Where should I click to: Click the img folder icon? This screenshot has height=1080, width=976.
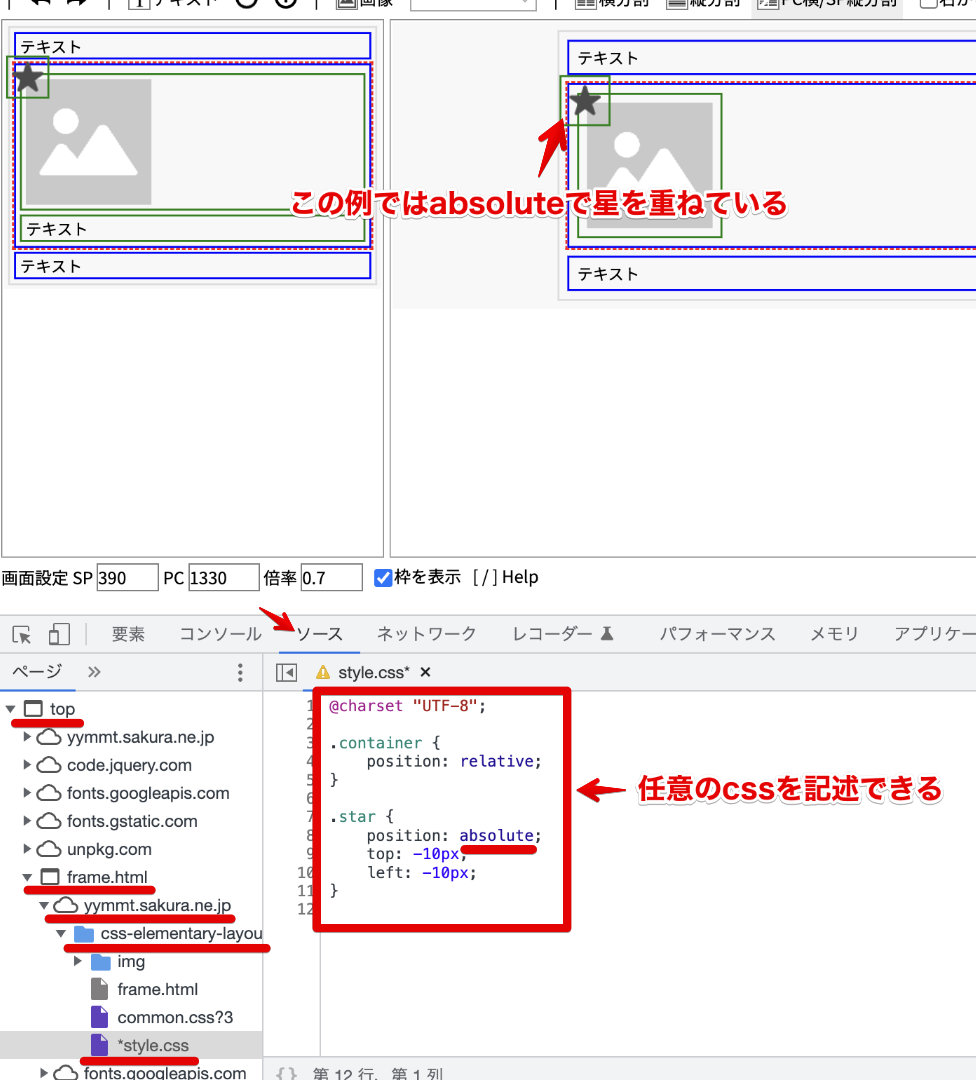[101, 962]
